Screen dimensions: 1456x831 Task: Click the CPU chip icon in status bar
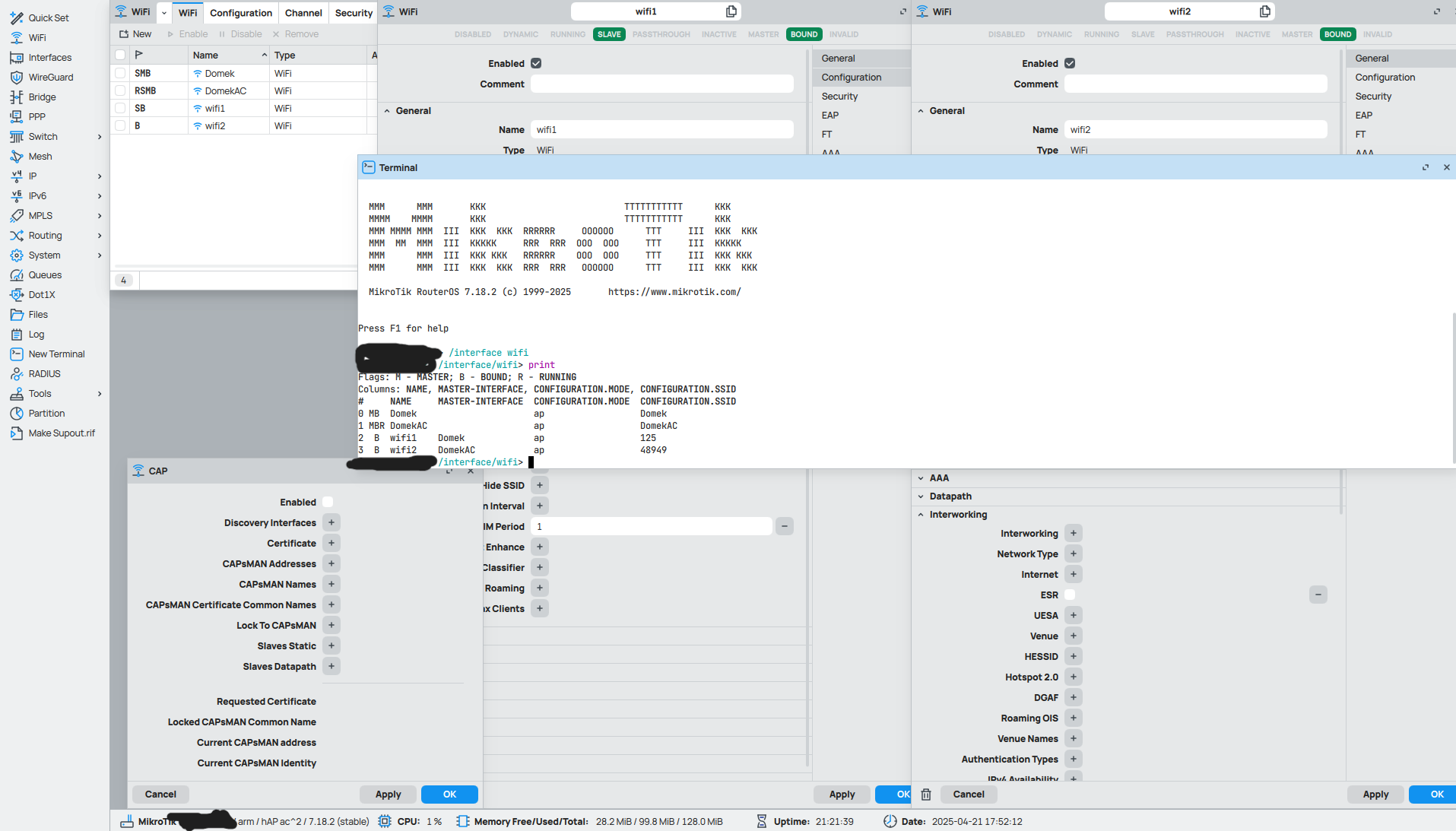[385, 821]
